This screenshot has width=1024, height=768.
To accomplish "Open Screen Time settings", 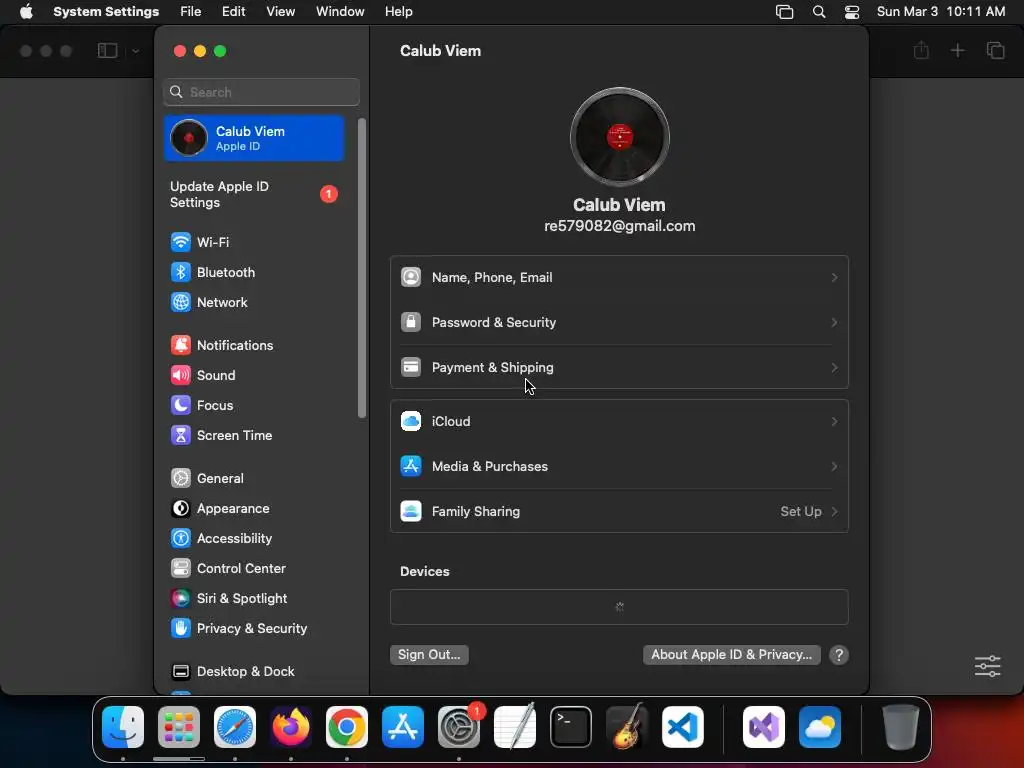I will (x=221, y=436).
